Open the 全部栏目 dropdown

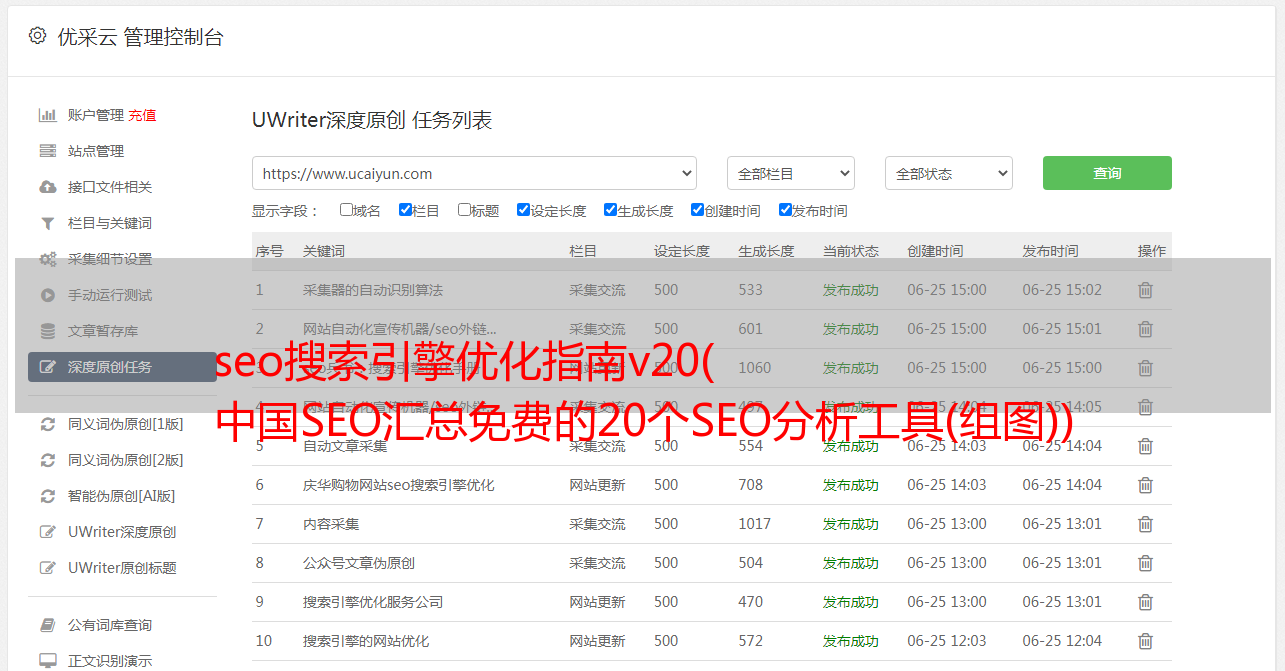tap(791, 173)
